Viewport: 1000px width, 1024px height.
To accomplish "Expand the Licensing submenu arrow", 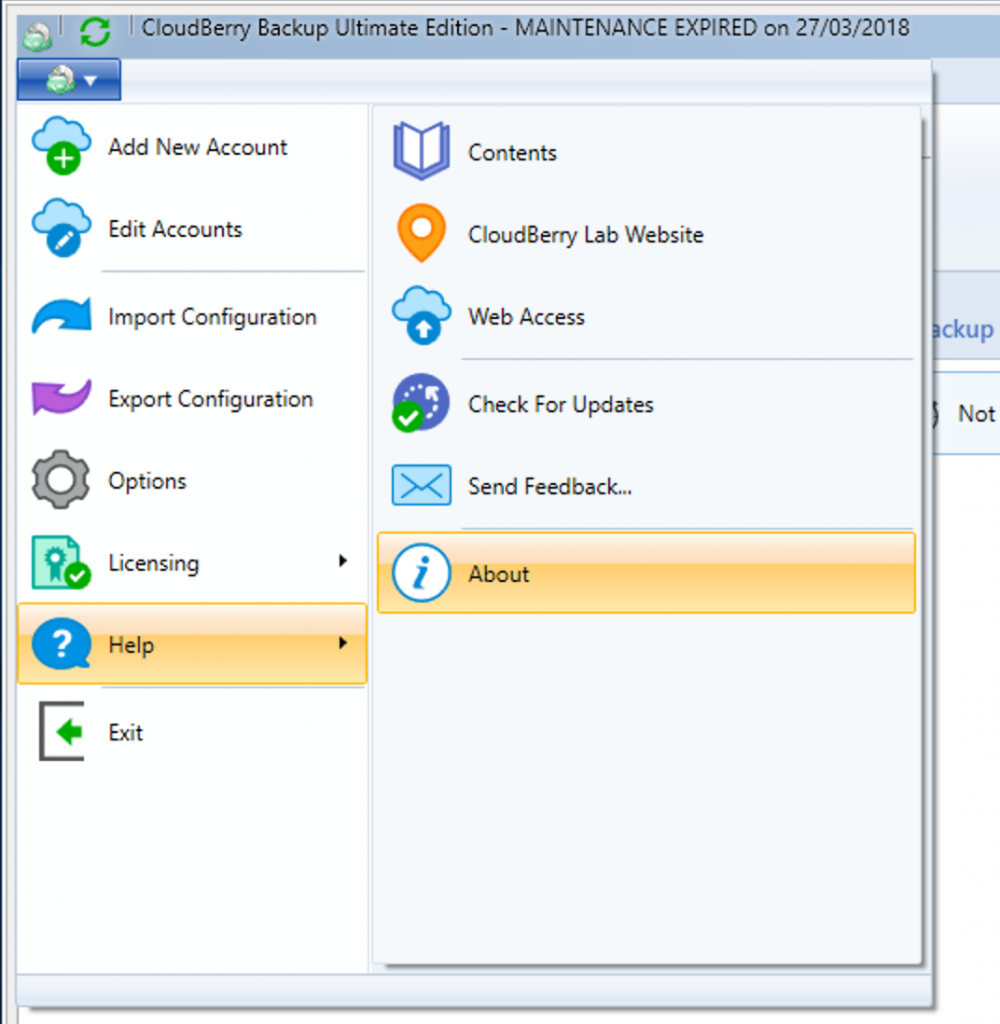I will point(343,561).
